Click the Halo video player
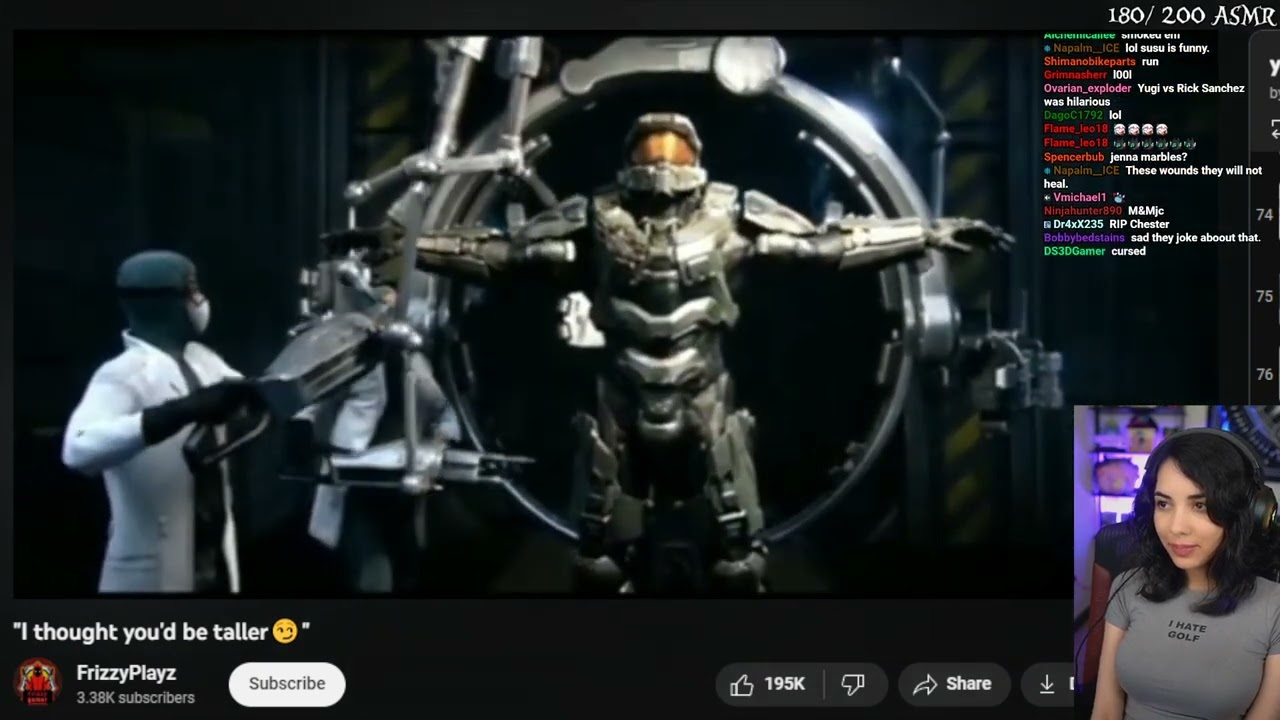The height and width of the screenshot is (720, 1280). point(542,314)
